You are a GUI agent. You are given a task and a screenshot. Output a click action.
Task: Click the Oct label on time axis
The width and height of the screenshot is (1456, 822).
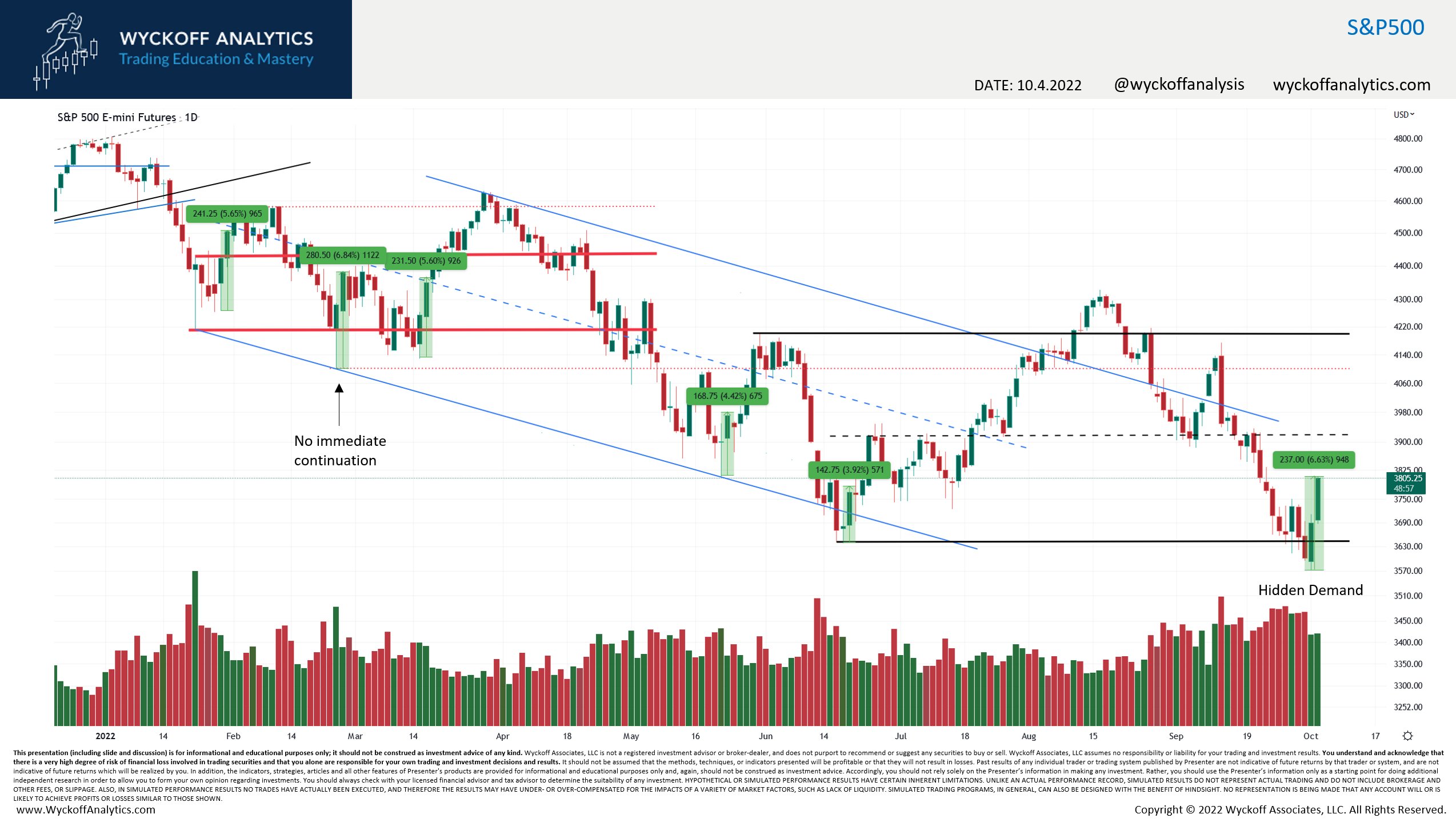click(x=1310, y=736)
